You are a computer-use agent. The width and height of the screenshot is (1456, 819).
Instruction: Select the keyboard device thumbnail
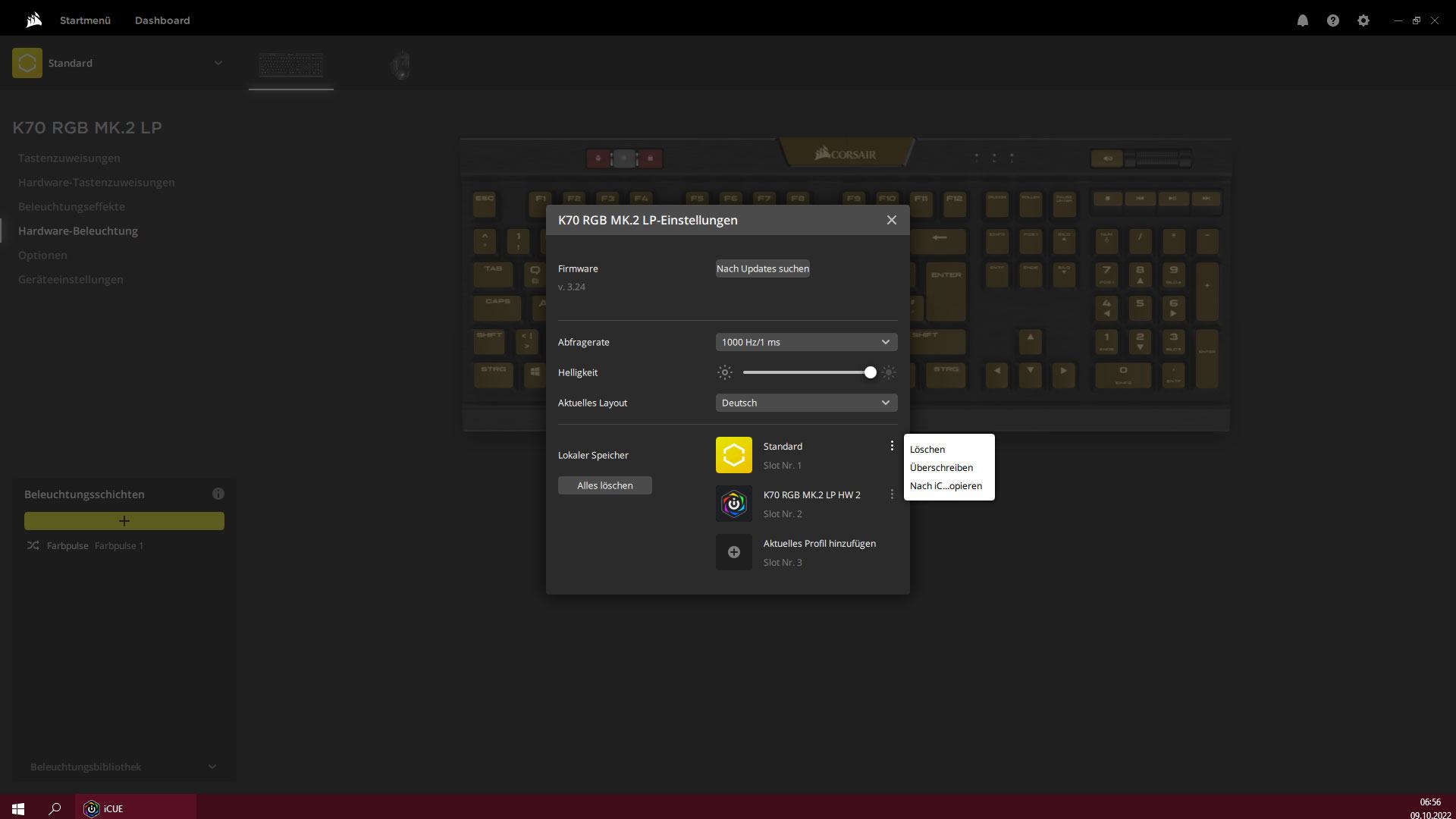pos(290,65)
